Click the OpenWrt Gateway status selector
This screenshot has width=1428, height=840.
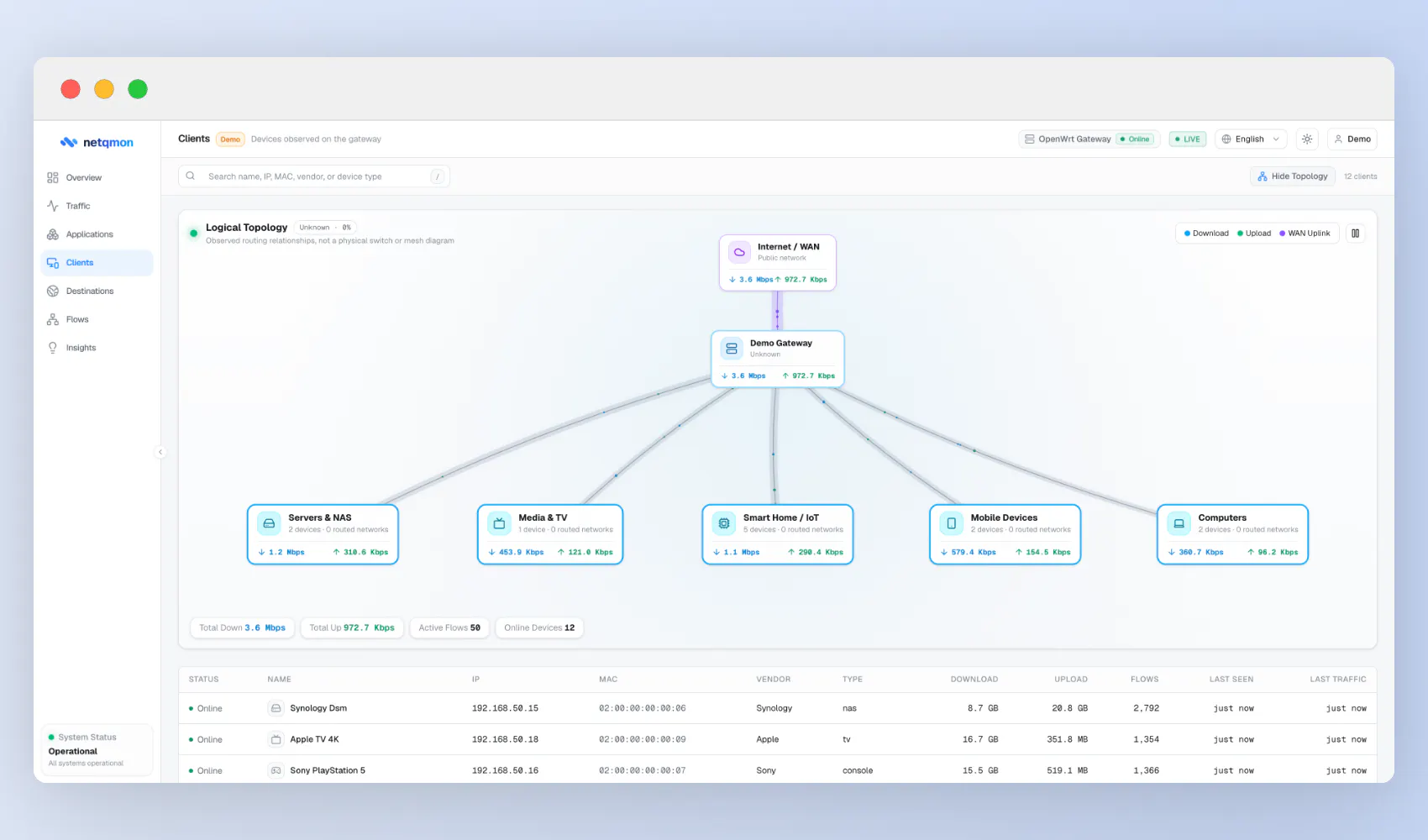[x=1089, y=139]
